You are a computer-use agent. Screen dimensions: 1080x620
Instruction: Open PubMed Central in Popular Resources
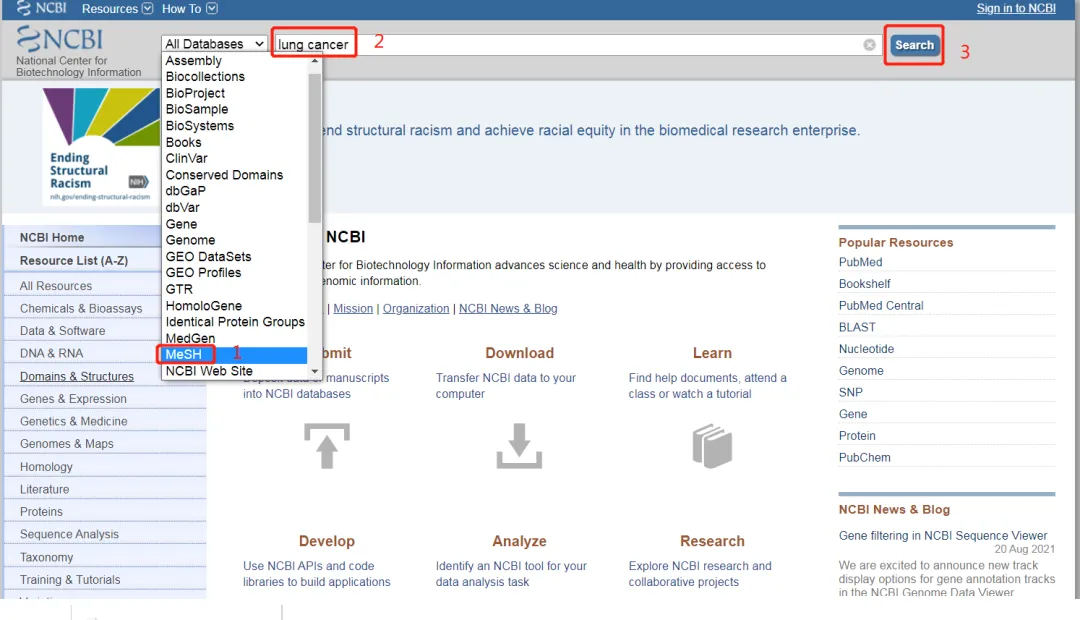coord(881,305)
